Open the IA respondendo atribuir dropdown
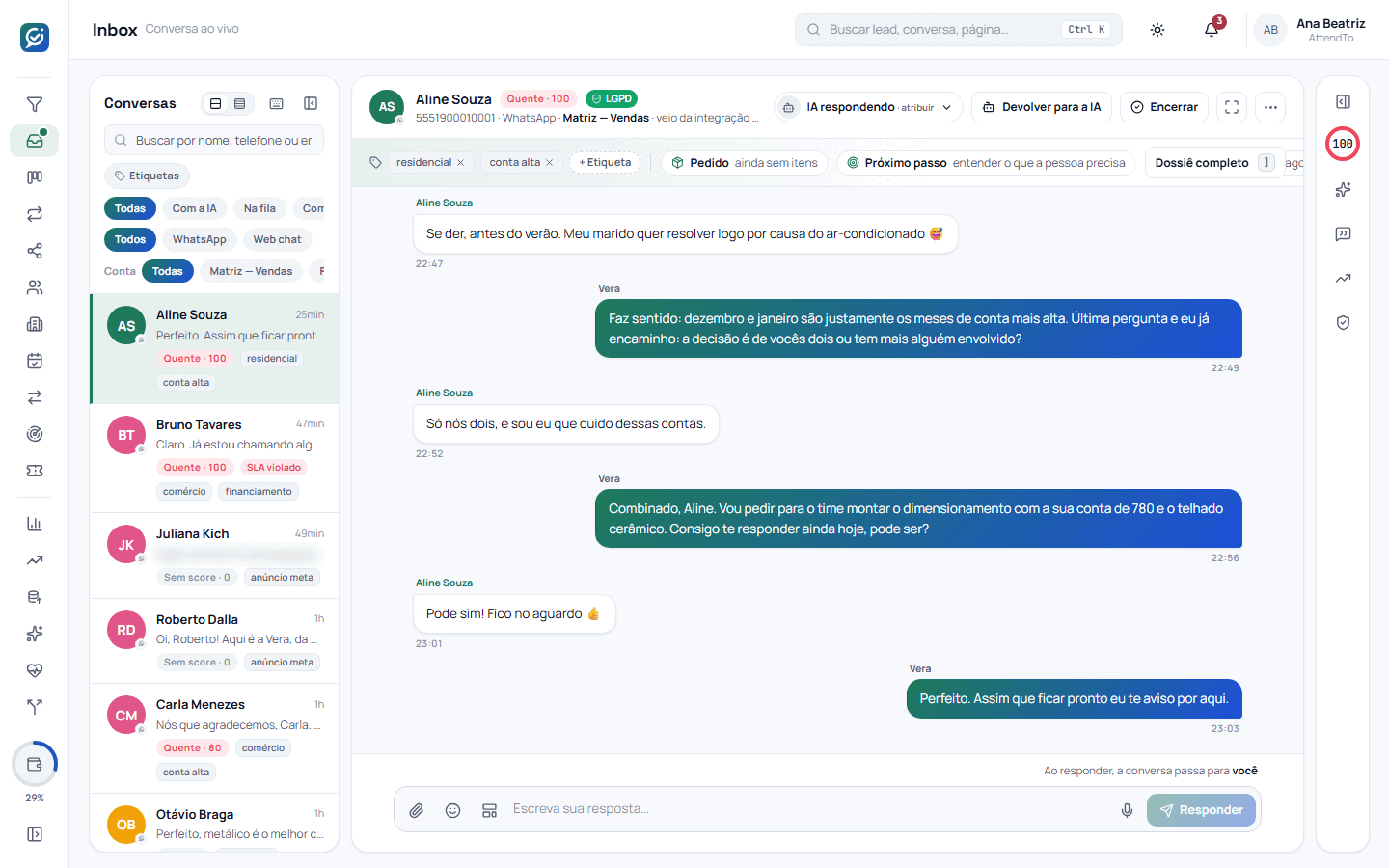Screen dimensions: 1389x868 pos(868,107)
